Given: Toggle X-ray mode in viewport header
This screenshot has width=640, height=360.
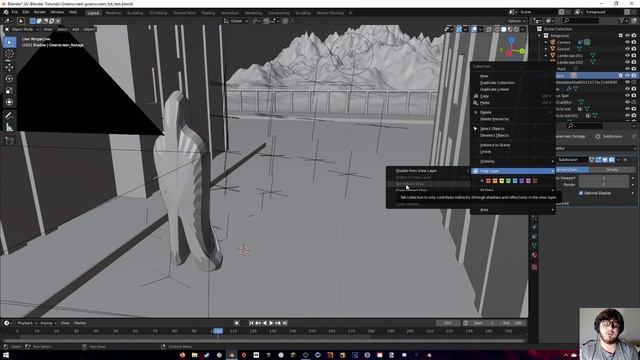Looking at the screenshot, I should point(489,29).
